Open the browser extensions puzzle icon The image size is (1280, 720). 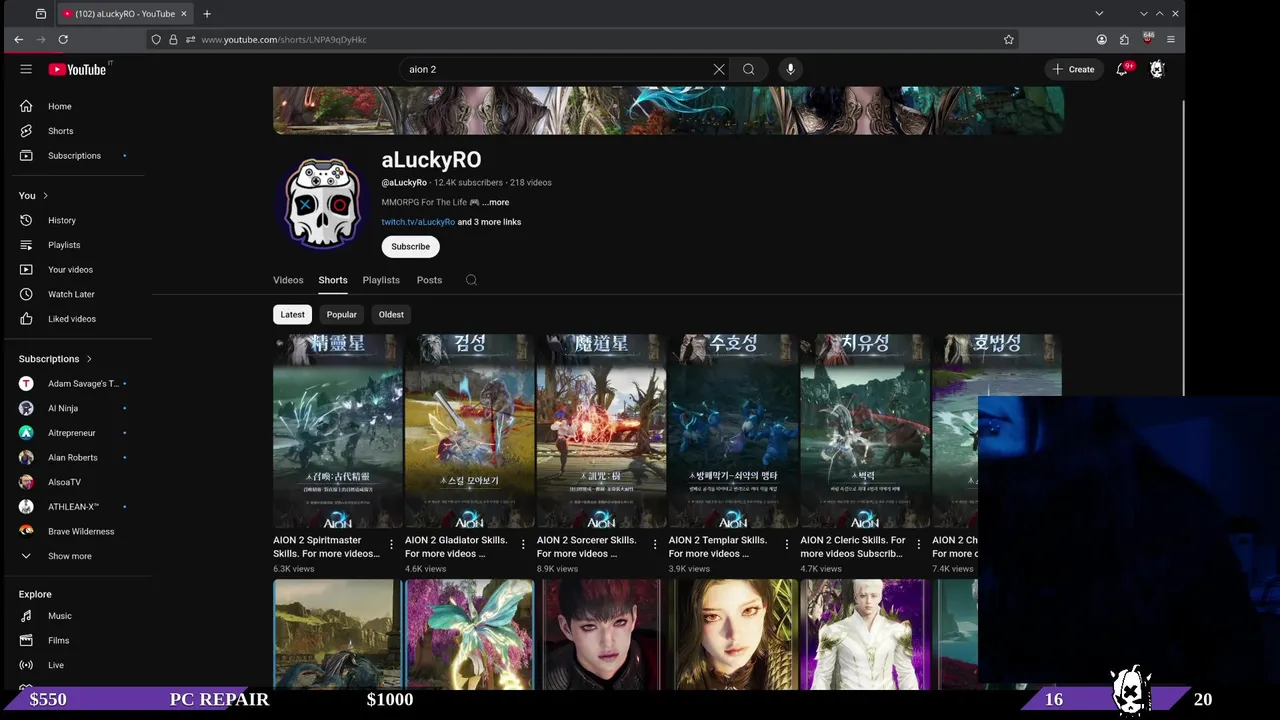[x=1124, y=39]
